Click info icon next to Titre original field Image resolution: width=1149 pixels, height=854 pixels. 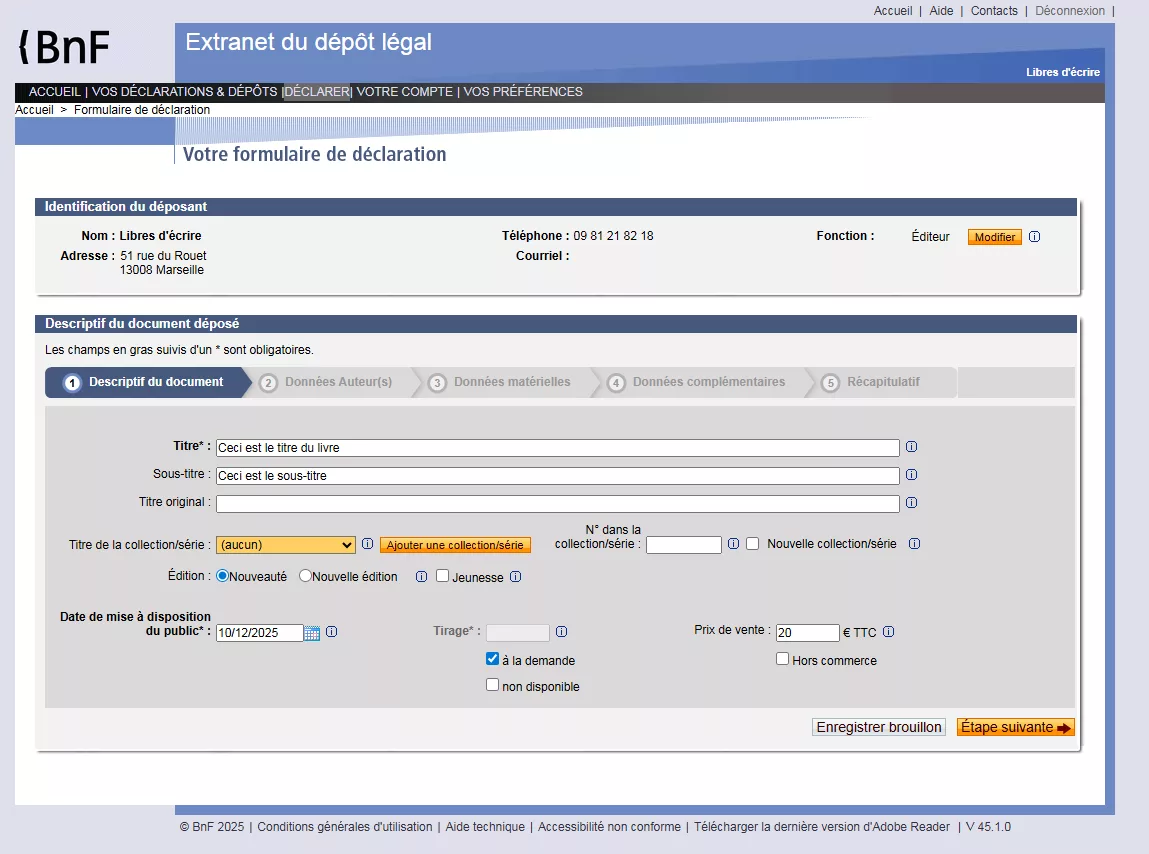(911, 503)
